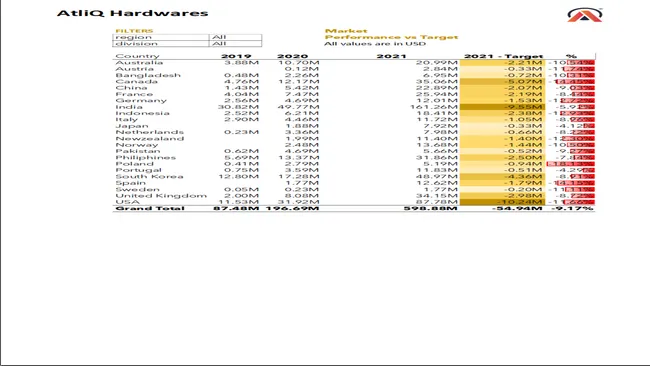Click All values are in USD note
The image size is (650, 366).
(x=375, y=44)
